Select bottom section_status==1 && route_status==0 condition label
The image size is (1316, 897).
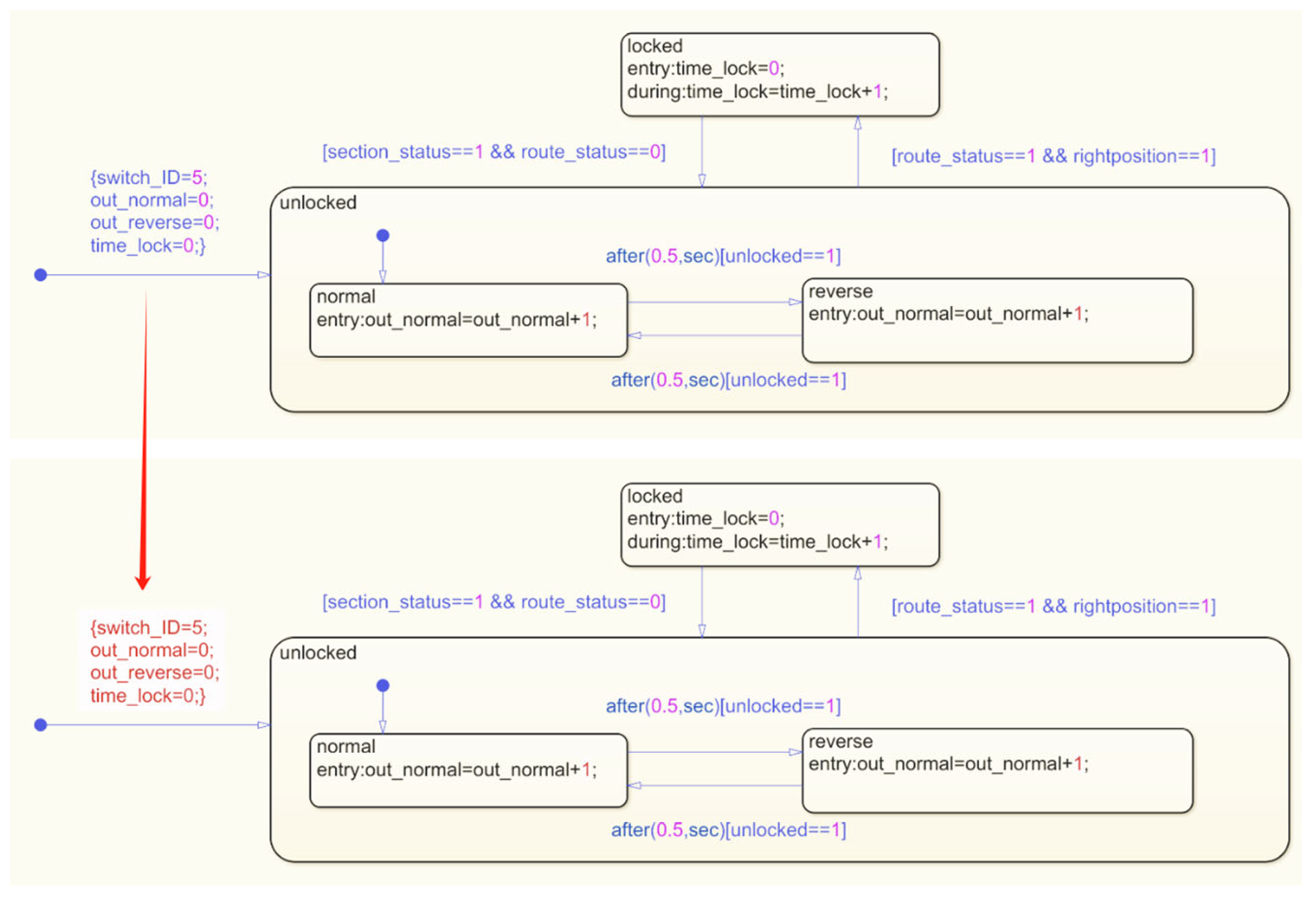(x=494, y=602)
